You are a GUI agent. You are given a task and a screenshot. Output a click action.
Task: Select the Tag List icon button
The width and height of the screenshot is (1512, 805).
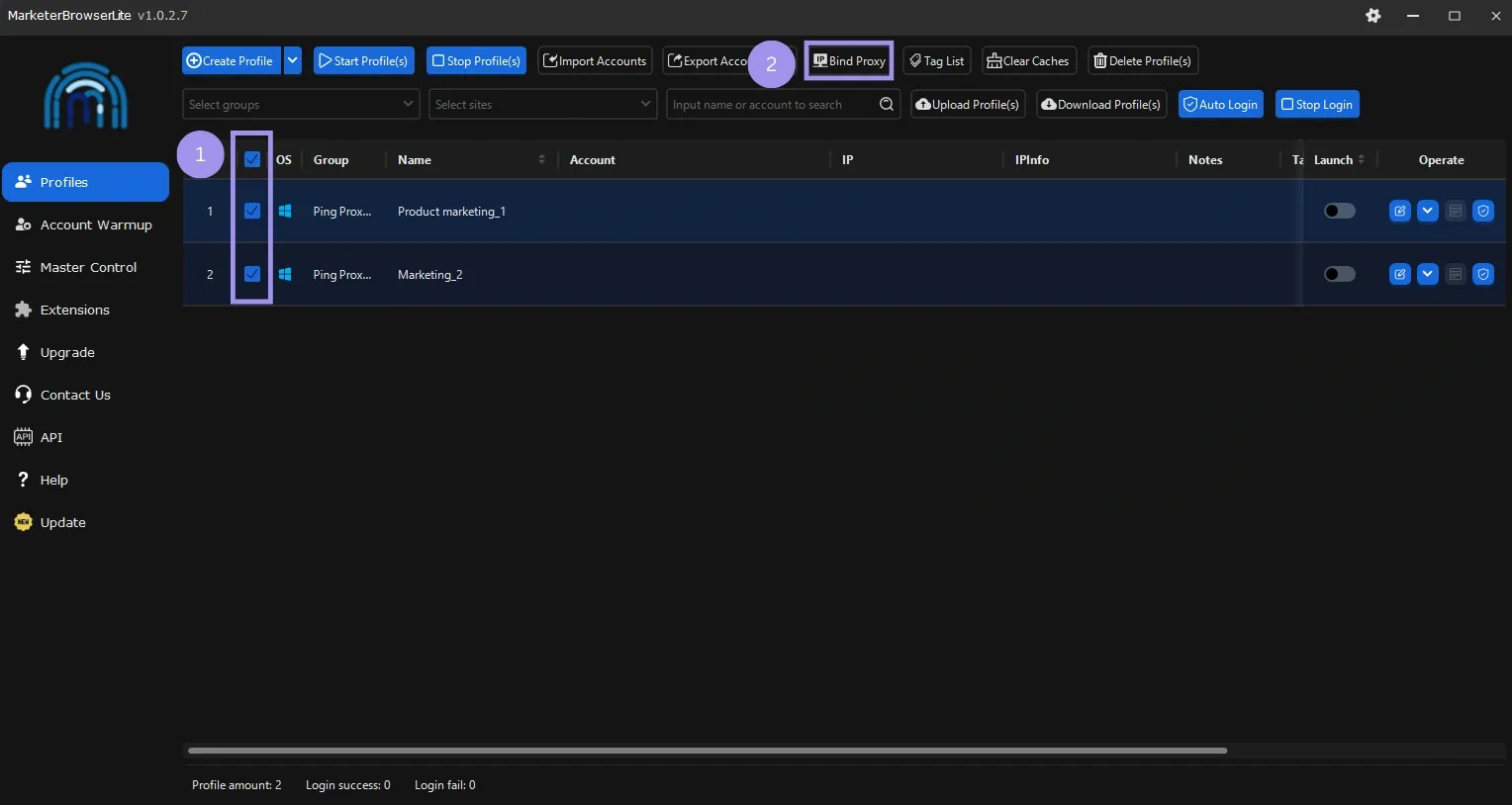pos(935,60)
